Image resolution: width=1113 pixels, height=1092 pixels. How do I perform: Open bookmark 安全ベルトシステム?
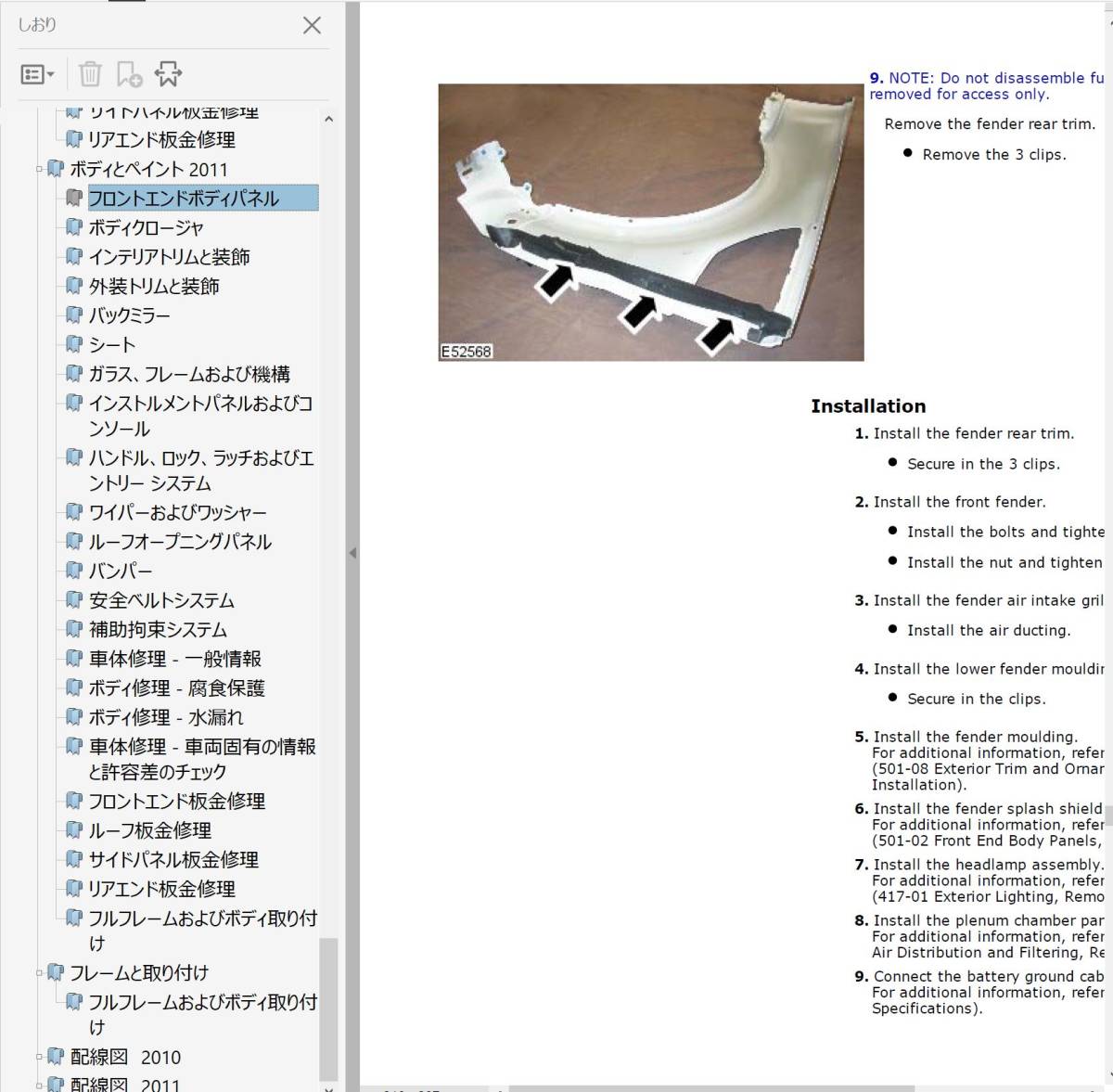point(161,600)
